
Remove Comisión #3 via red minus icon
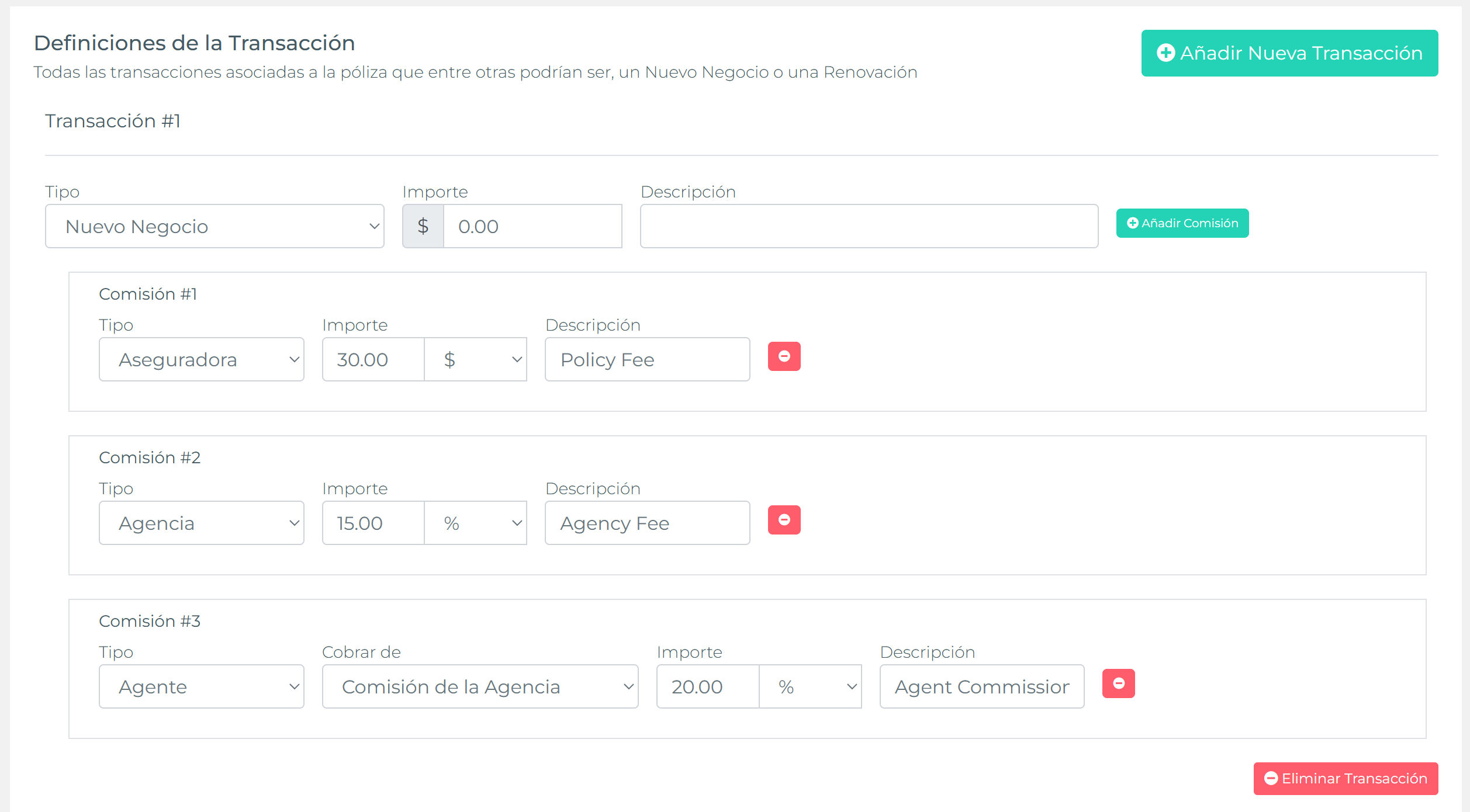(1118, 683)
